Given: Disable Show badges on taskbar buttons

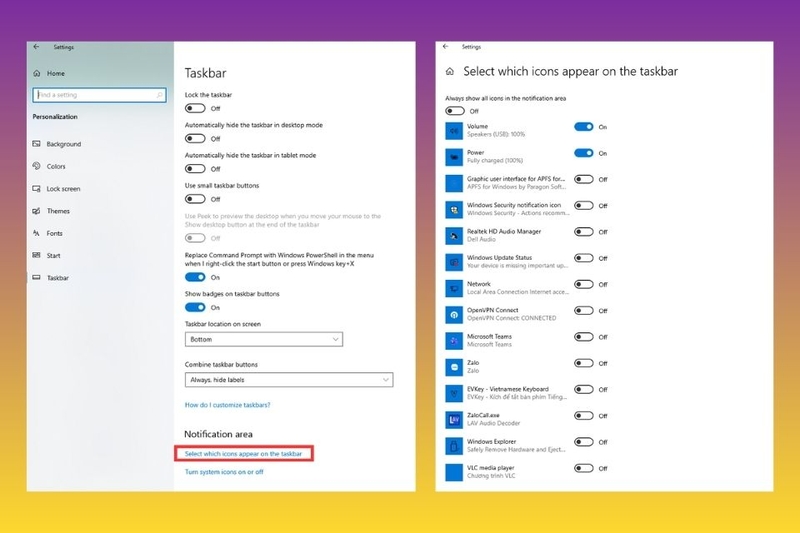Looking at the screenshot, I should pyautogui.click(x=195, y=307).
